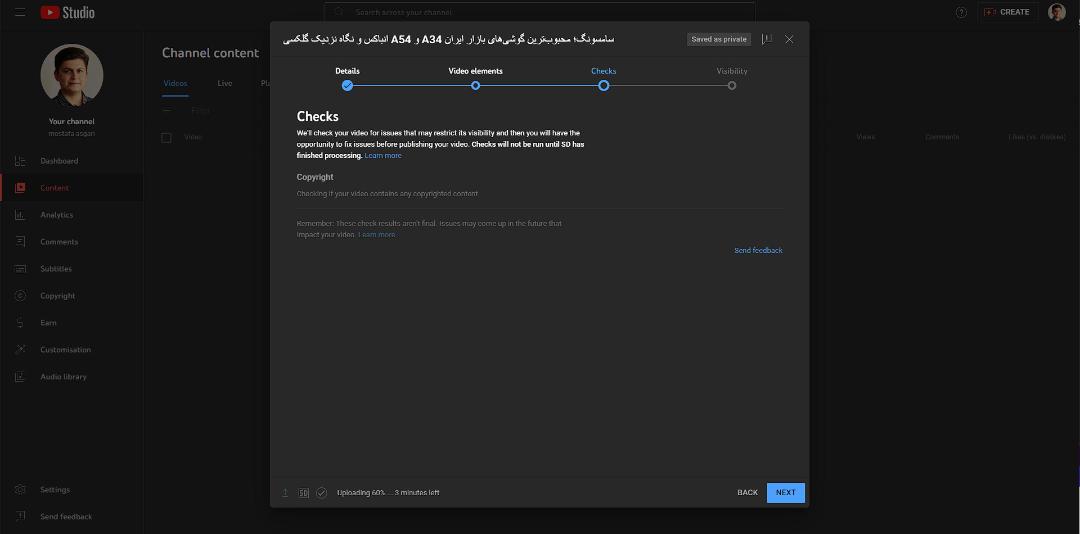This screenshot has width=1080, height=534.
Task: Click the Audio library icon
Action: pos(20,377)
